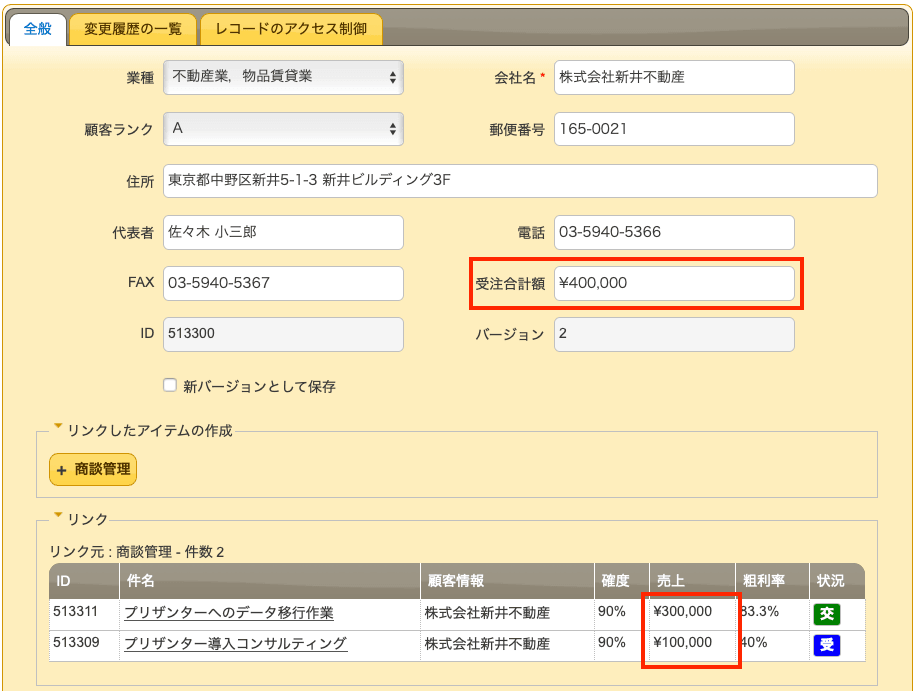Open プリザンター導入コンサルティング link

tap(235, 644)
